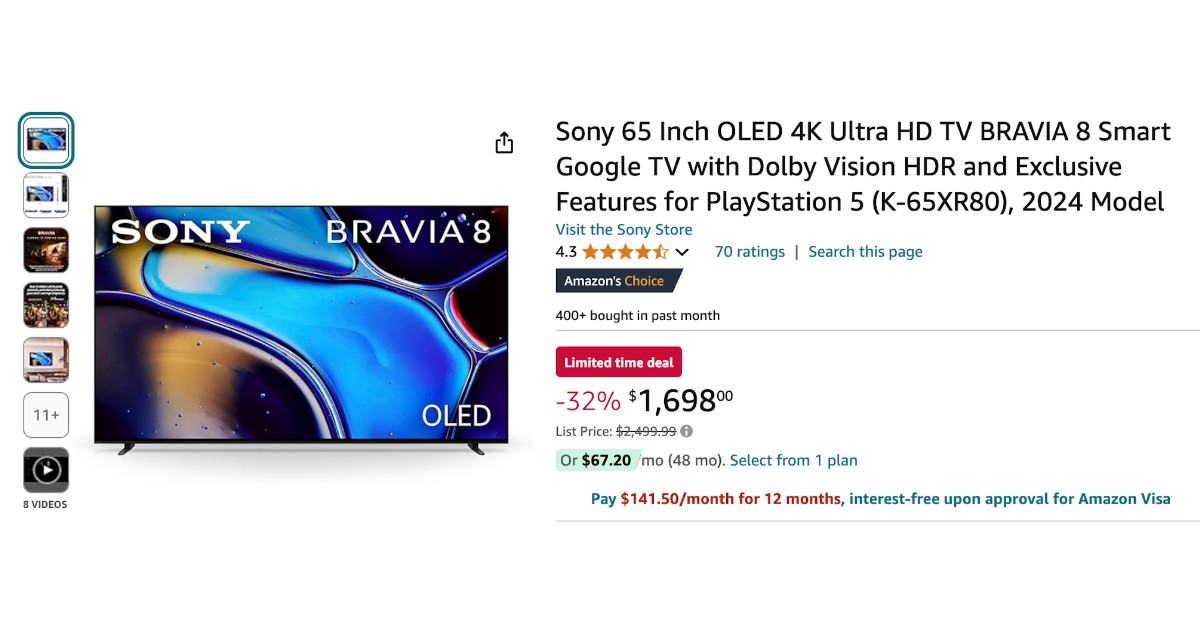This screenshot has height=628, width=1200.
Task: Select the third product thumbnail
Action: click(46, 250)
